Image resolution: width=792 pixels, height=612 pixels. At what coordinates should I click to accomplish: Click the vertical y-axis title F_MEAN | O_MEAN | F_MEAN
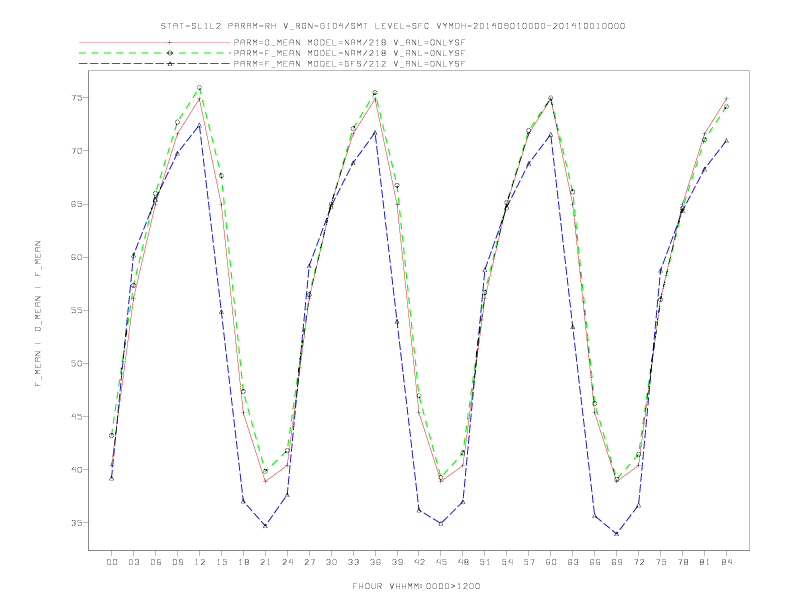coord(38,314)
